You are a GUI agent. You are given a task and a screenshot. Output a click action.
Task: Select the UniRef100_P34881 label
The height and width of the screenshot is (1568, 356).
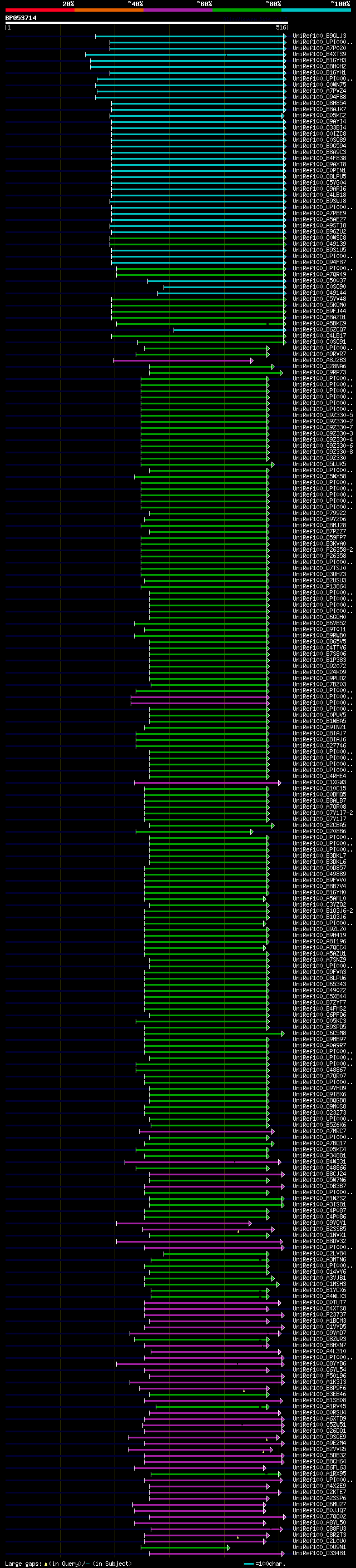pos(319,1155)
